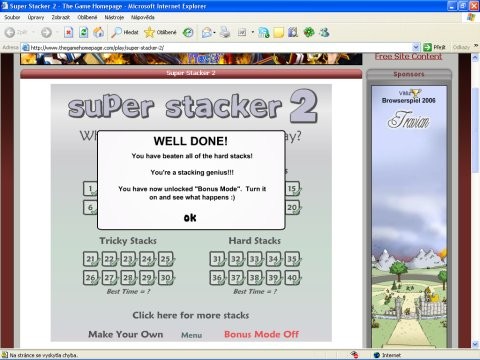This screenshot has width=480, height=360.
Task: Click the Stop loading toolbar icon
Action: 68,32
